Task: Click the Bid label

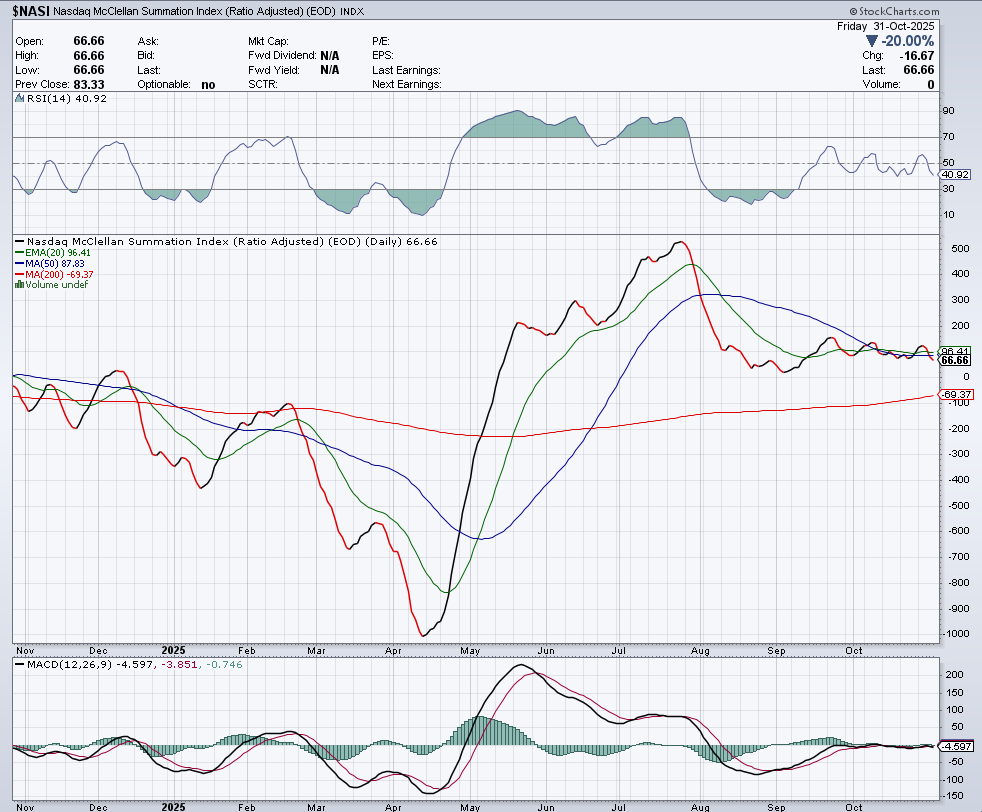Action: pyautogui.click(x=146, y=56)
